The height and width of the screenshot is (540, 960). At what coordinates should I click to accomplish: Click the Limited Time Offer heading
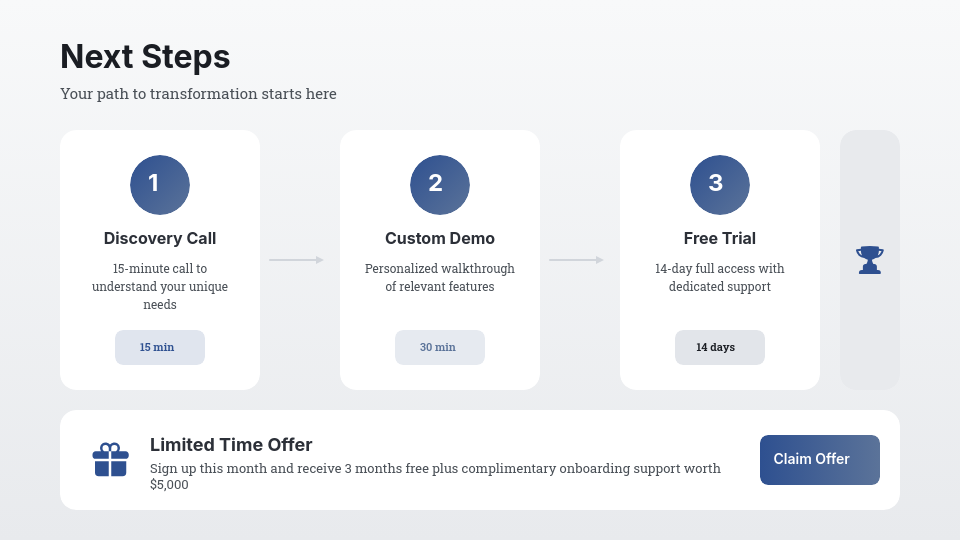[x=231, y=445]
